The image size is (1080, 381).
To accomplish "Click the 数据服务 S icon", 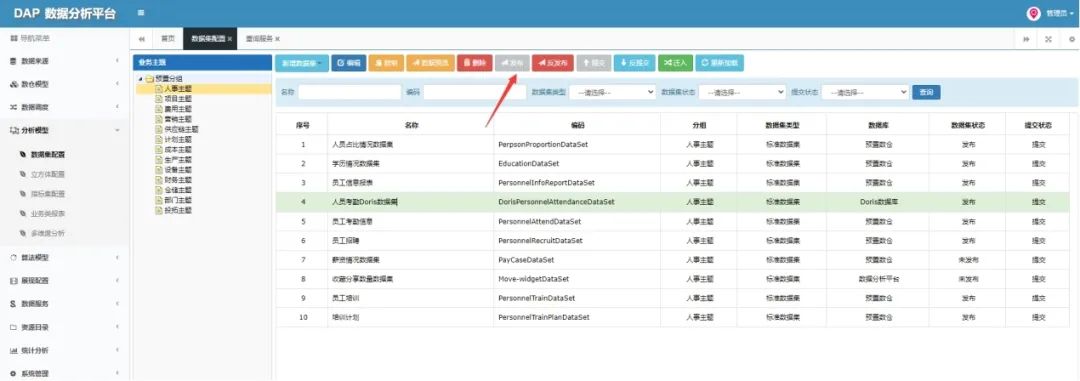I will pyautogui.click(x=12, y=304).
